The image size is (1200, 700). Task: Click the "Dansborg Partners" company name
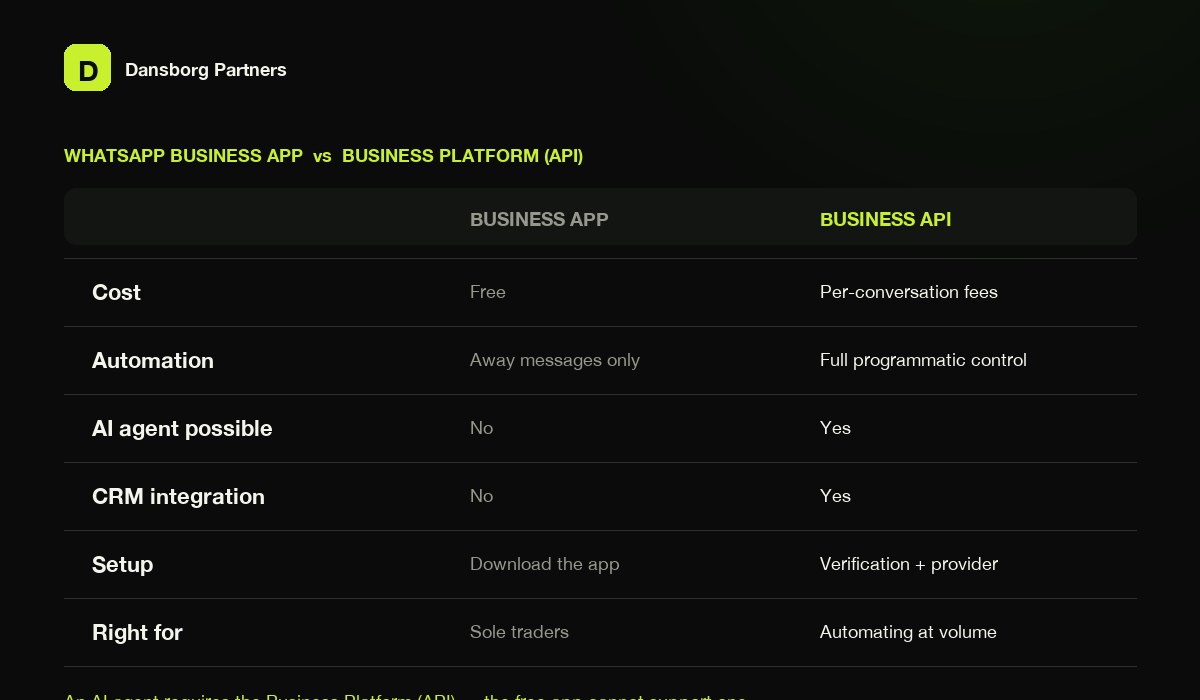tap(206, 70)
